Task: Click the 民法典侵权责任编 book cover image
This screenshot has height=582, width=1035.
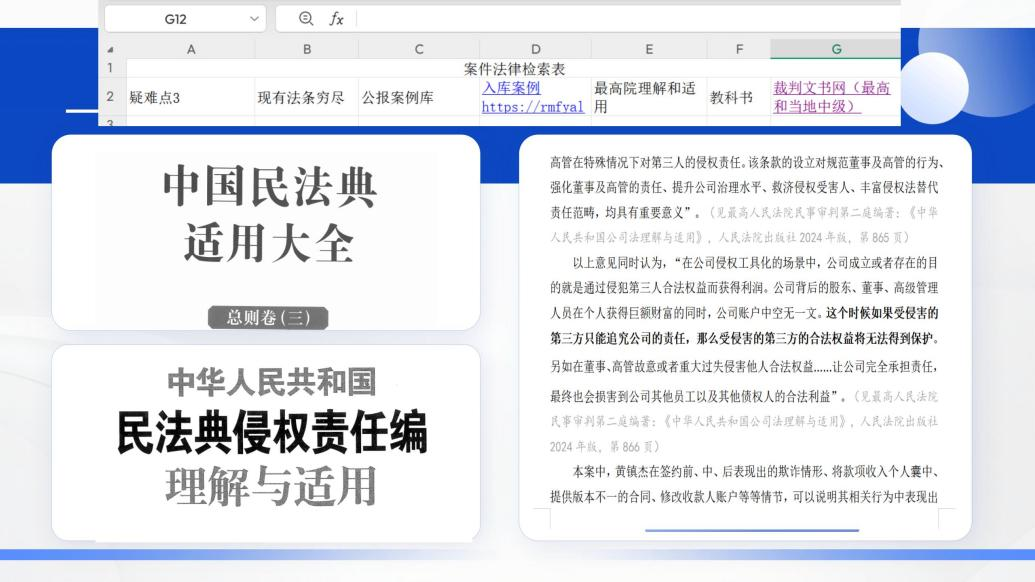Action: [x=266, y=442]
